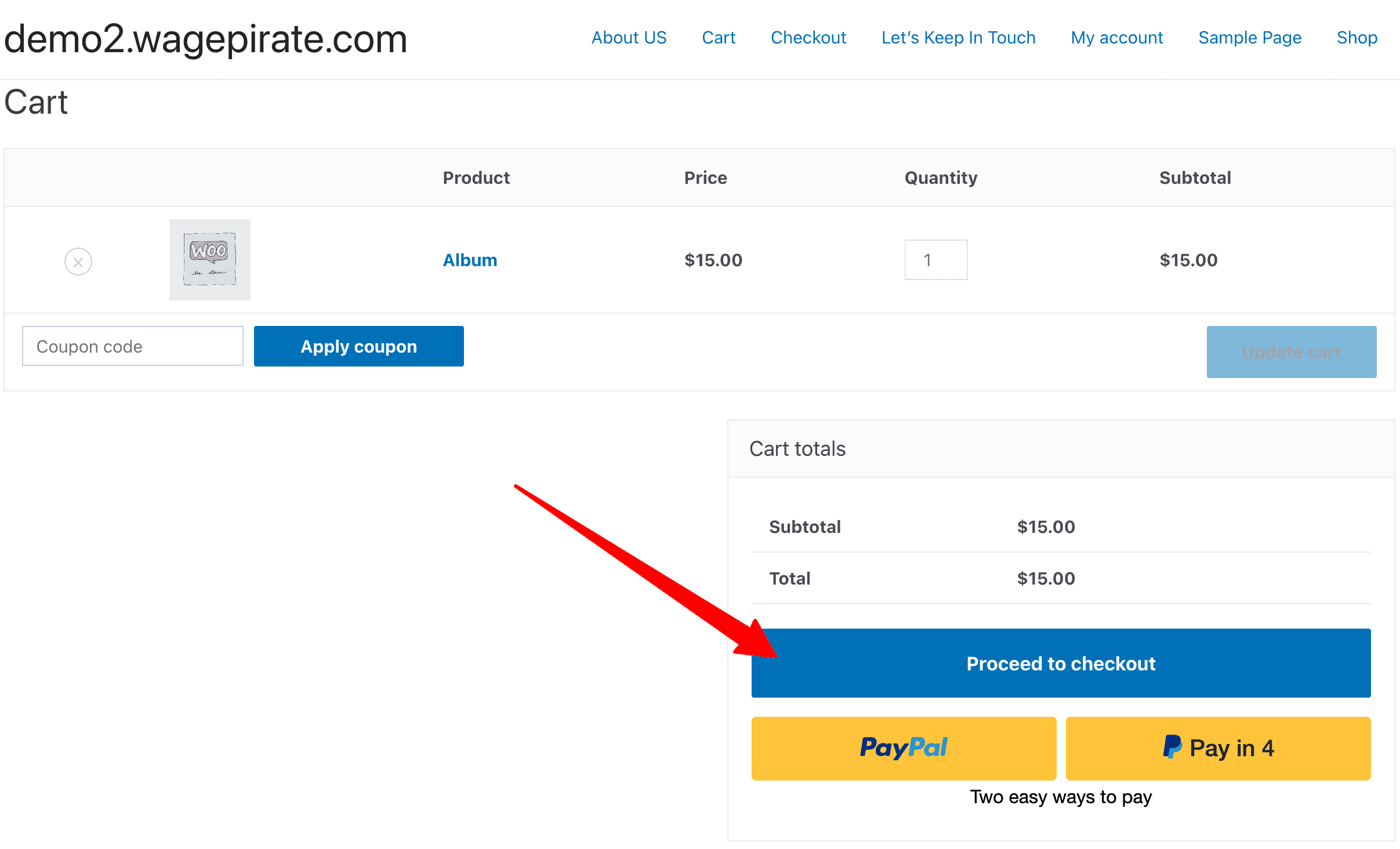Click the Update cart button
This screenshot has height=849, width=1400.
[1292, 352]
